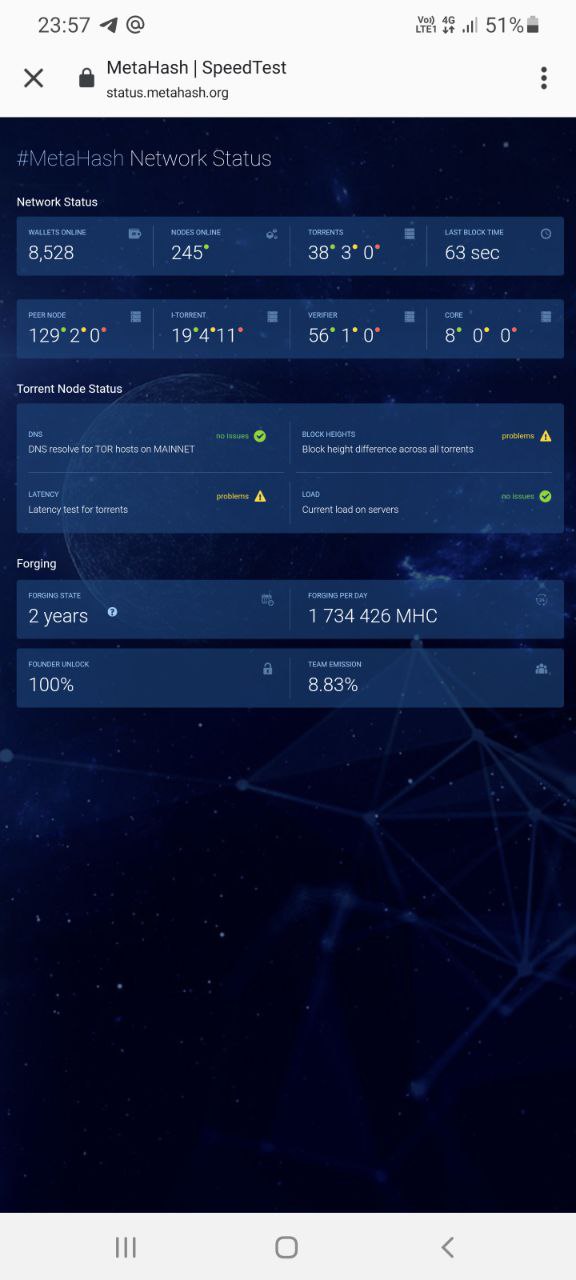
Task: Click Latency test for torrents text
Action: click(78, 510)
